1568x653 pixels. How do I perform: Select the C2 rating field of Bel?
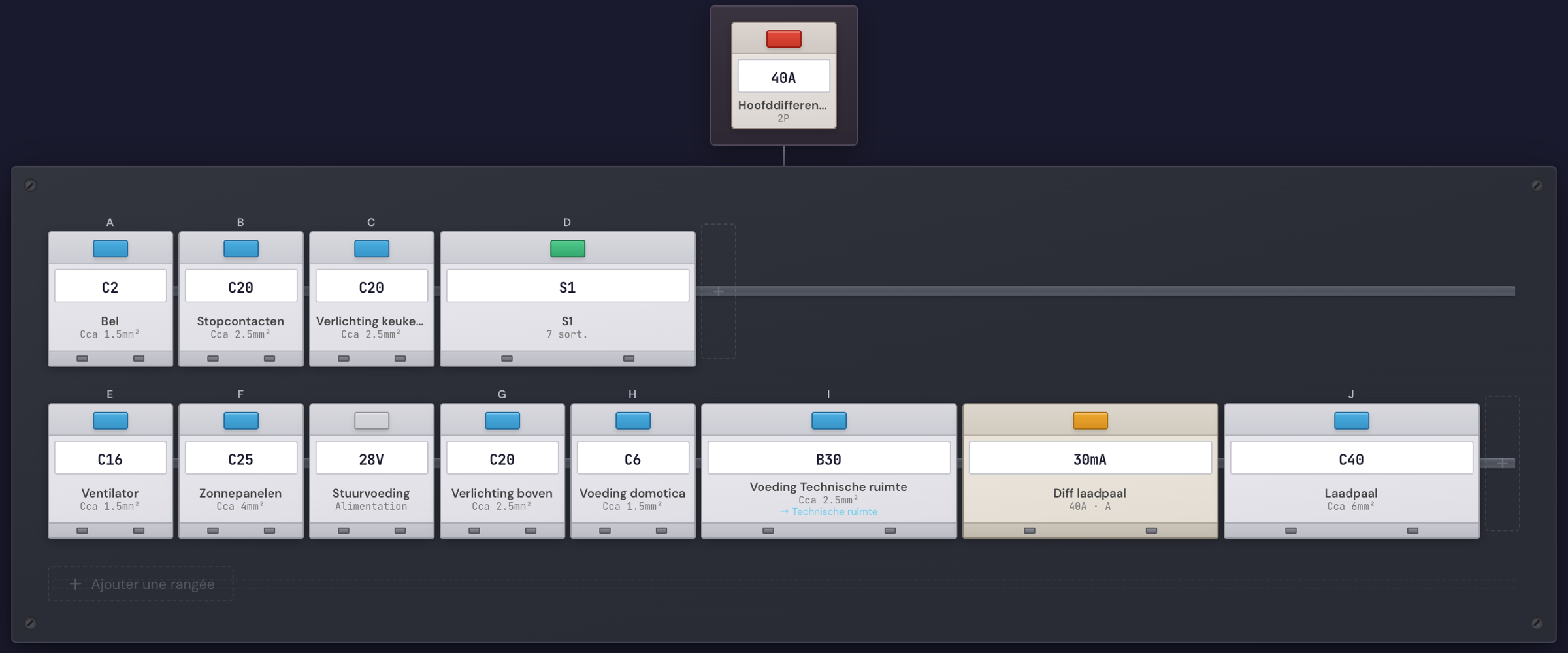click(x=110, y=286)
